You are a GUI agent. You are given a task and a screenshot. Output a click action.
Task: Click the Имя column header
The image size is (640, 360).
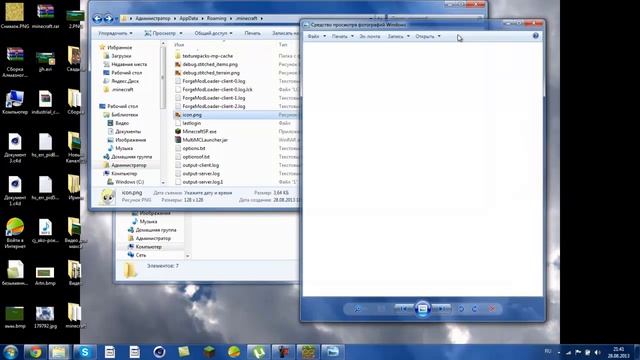[x=179, y=44]
